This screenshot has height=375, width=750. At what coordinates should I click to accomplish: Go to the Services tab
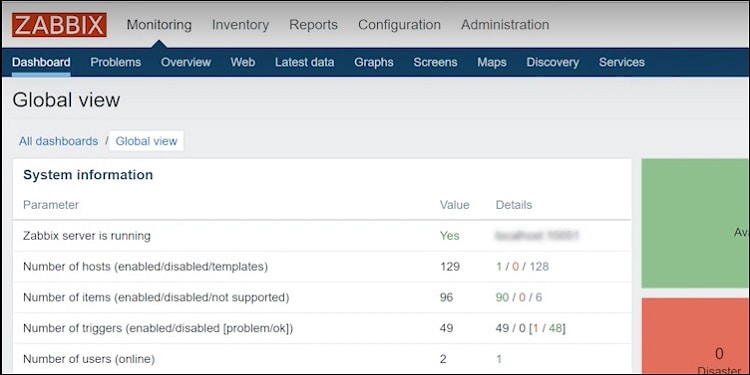pos(621,62)
